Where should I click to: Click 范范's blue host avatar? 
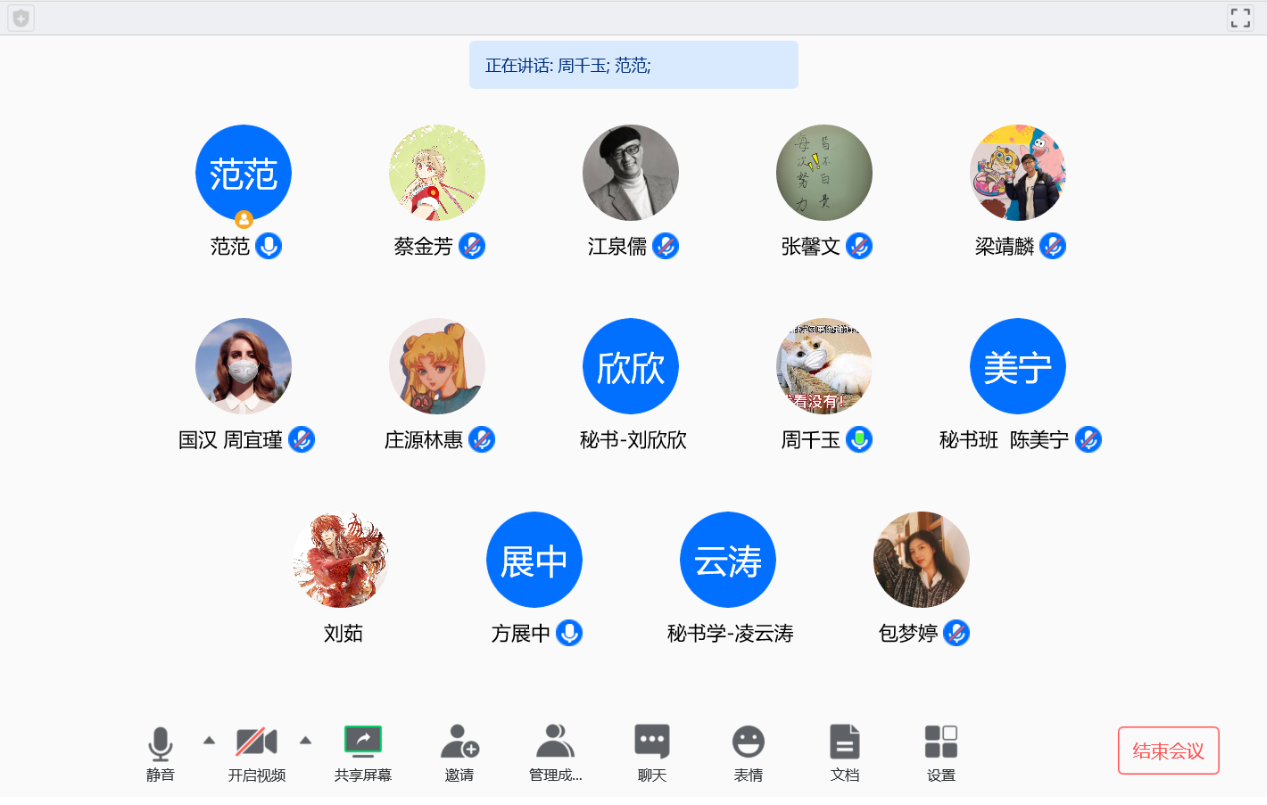point(243,172)
